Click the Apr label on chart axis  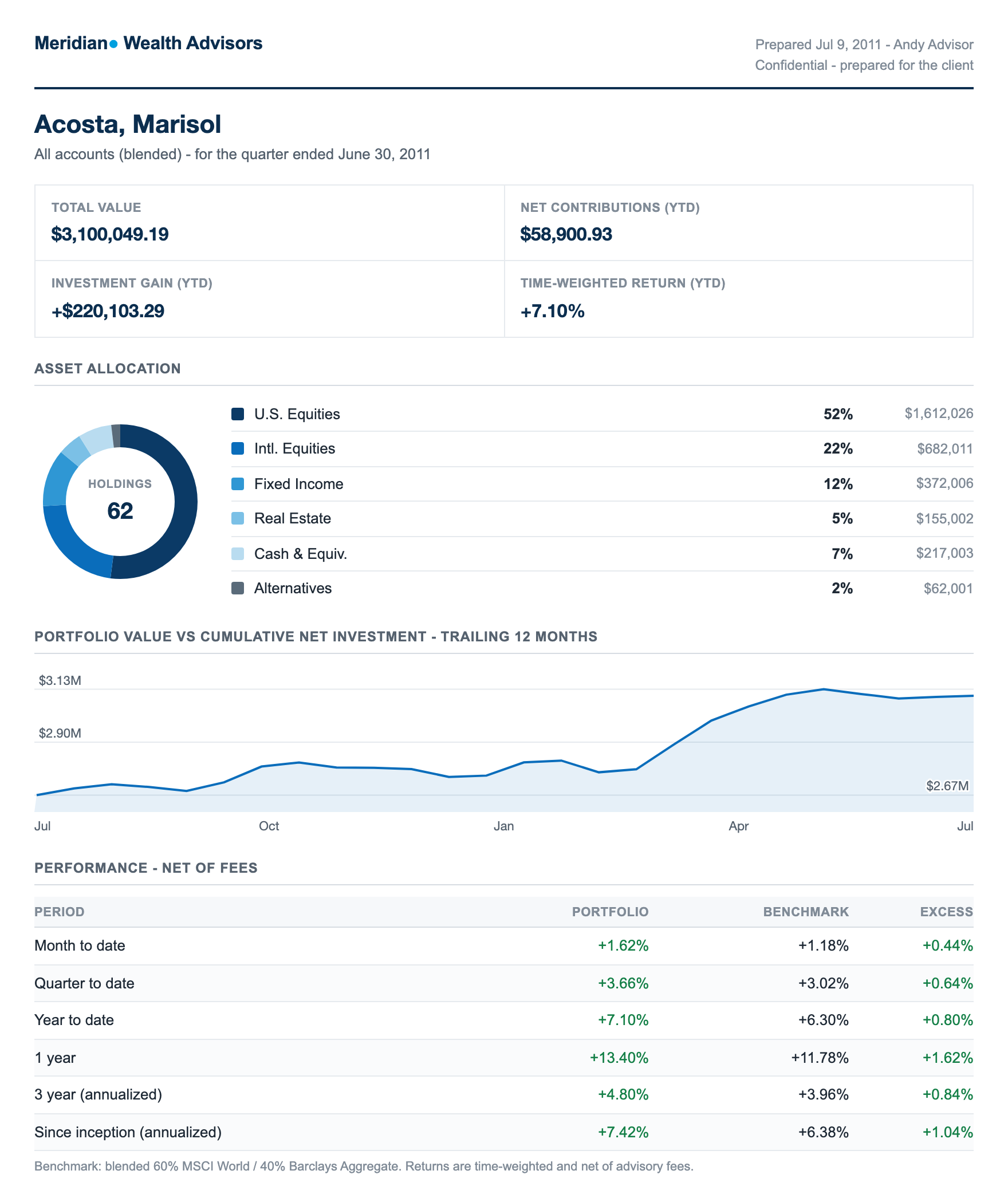click(739, 826)
